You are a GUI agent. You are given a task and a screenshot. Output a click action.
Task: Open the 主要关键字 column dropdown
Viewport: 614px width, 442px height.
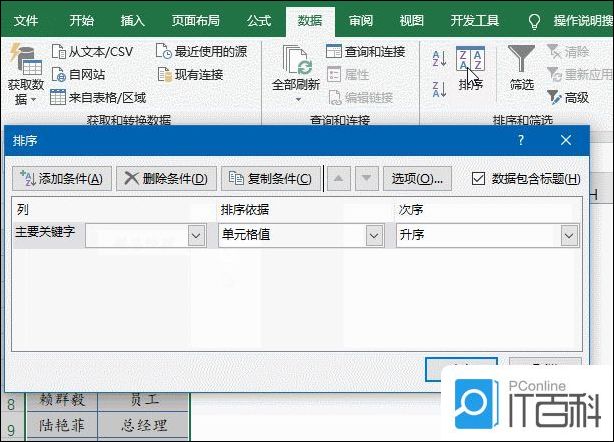tap(197, 235)
